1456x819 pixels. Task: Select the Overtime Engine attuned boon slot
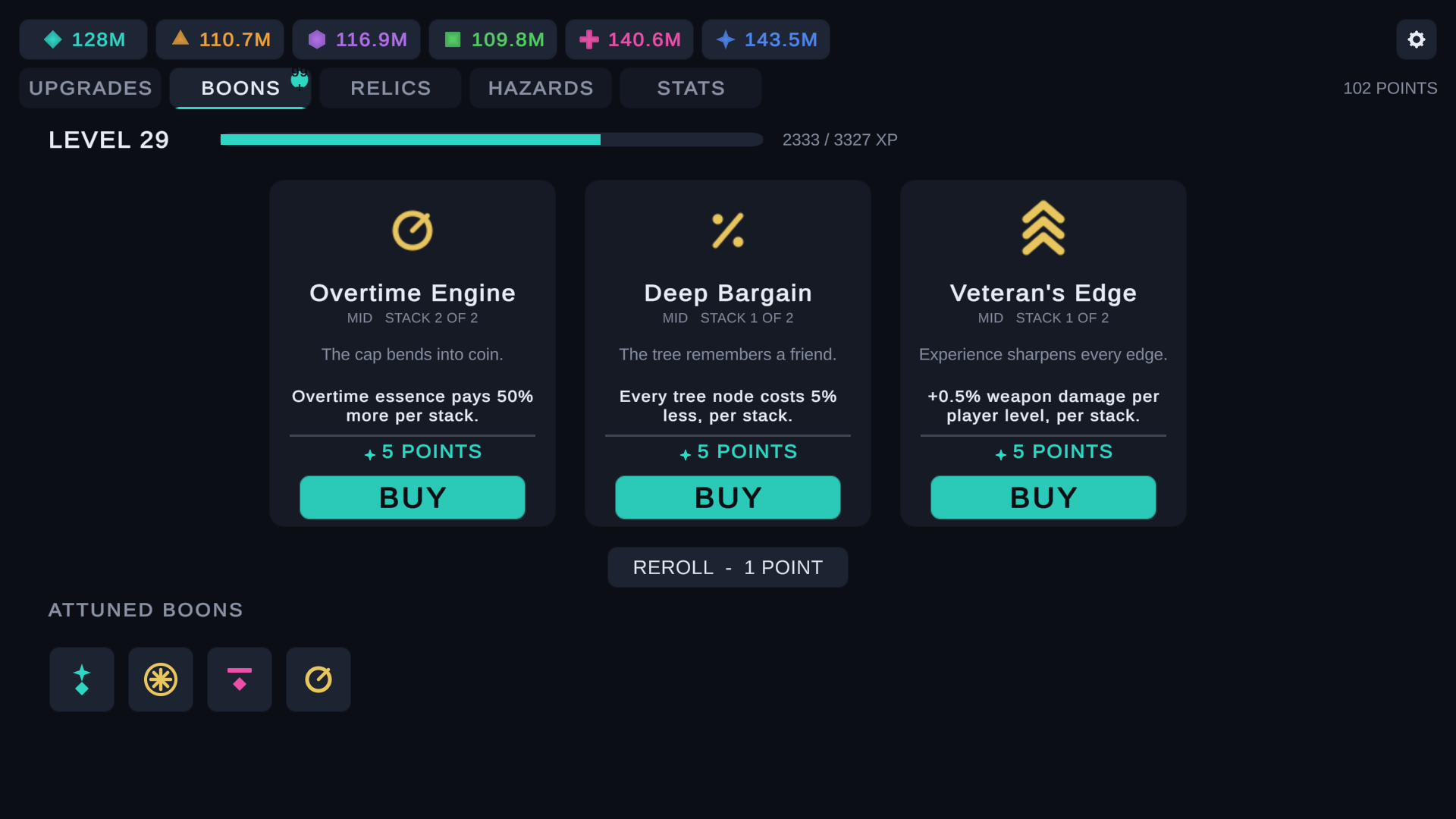[318, 679]
